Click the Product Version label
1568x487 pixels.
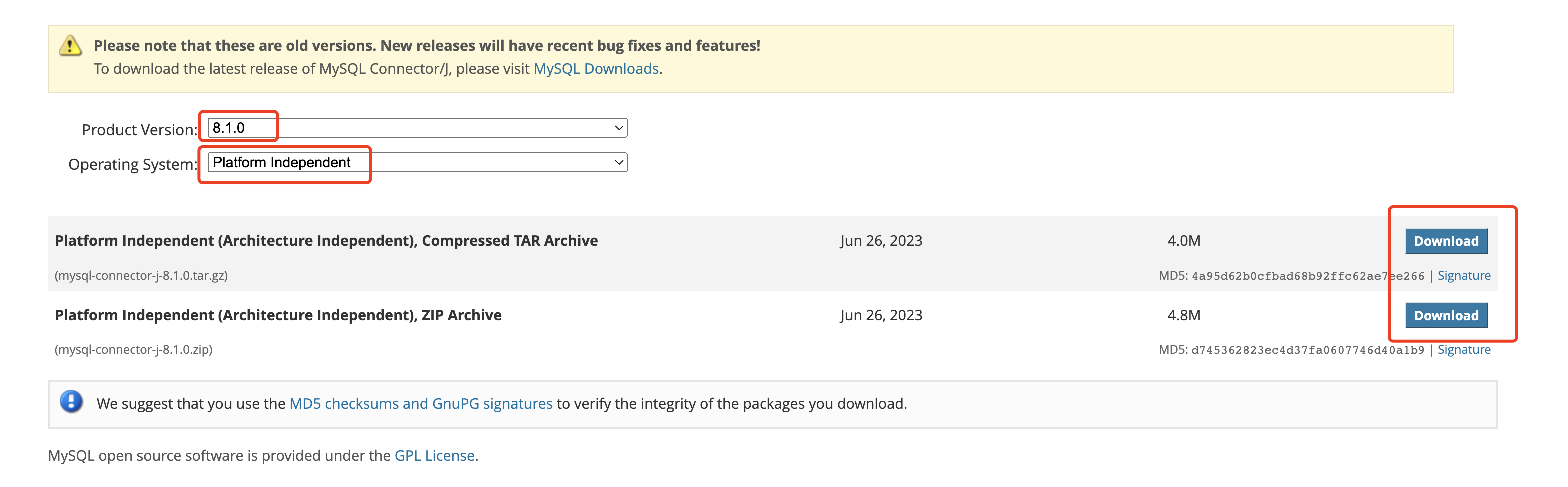tap(140, 129)
